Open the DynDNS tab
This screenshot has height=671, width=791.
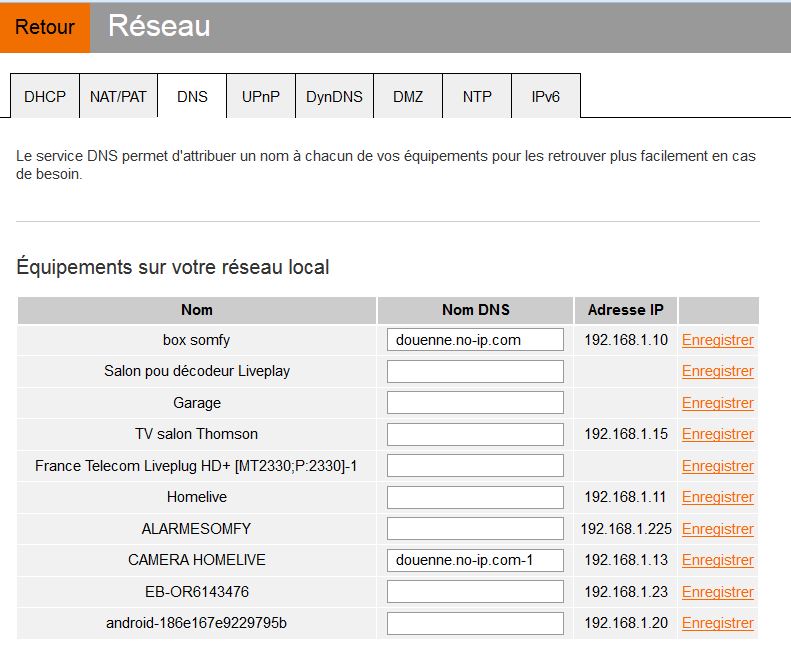(x=334, y=96)
